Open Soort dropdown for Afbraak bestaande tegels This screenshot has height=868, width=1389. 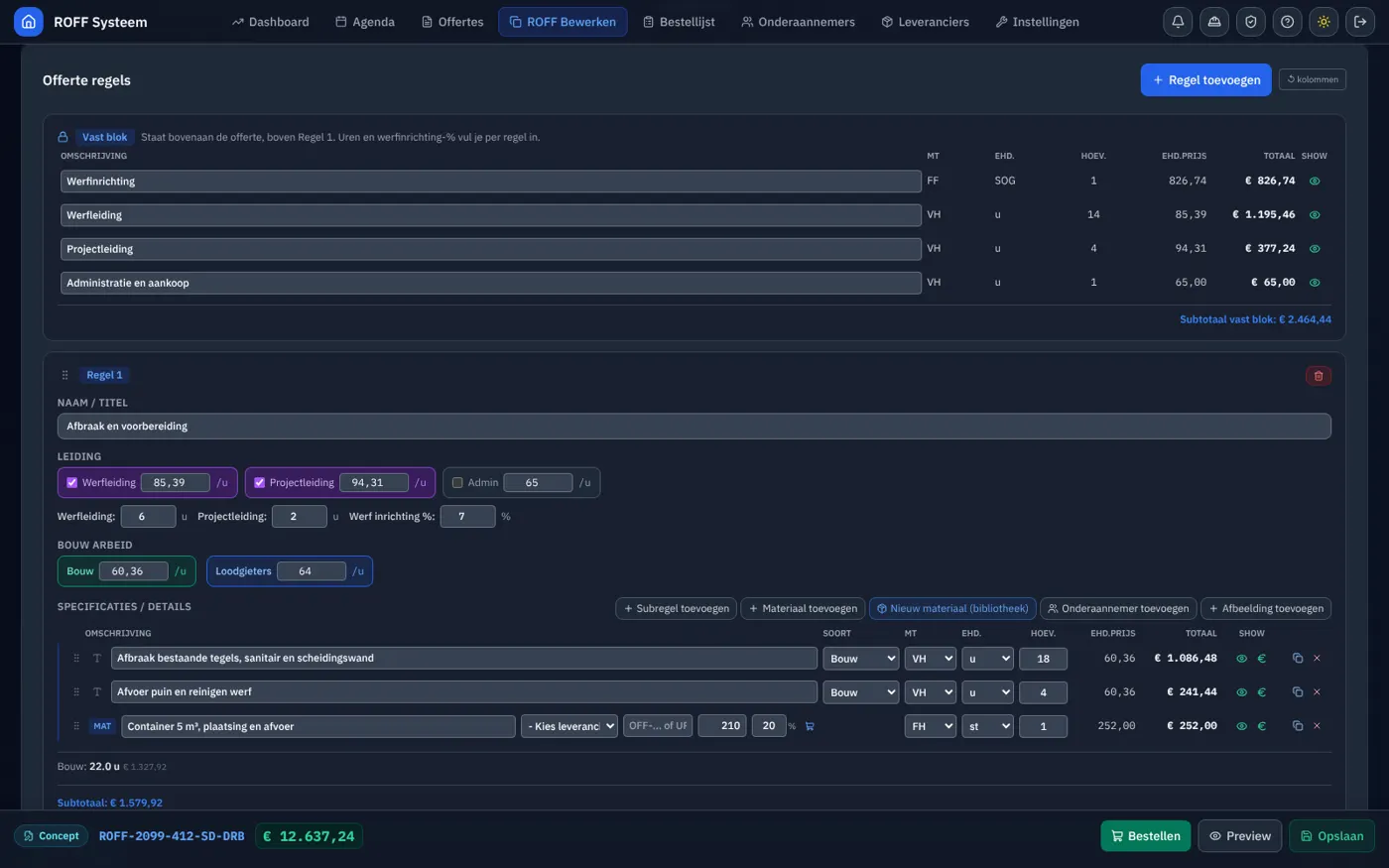(x=860, y=659)
